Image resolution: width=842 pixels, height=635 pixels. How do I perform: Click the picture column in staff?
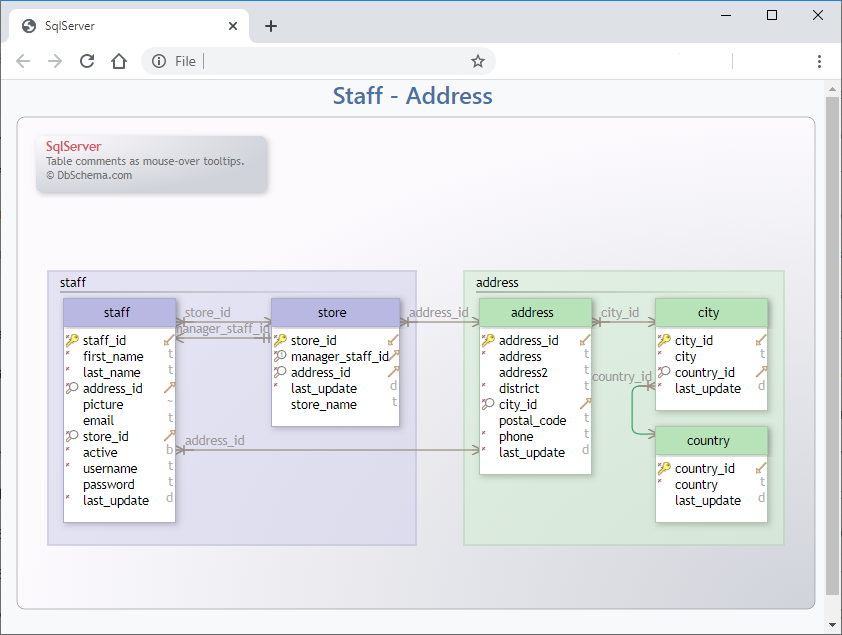pyautogui.click(x=103, y=405)
